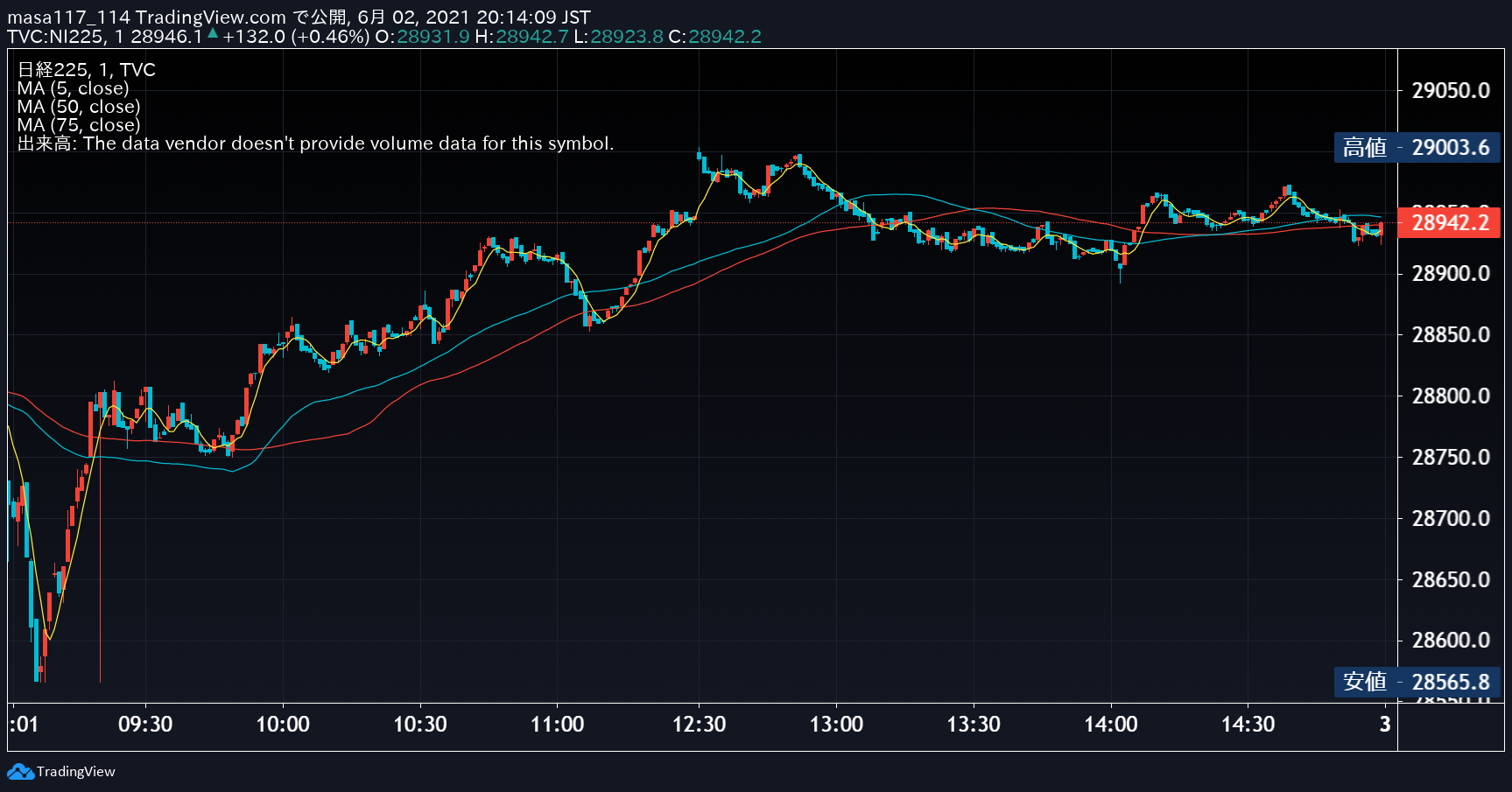Viewport: 1512px width, 792px height.
Task: Click the 高値 29003.6 price label
Action: (1417, 147)
